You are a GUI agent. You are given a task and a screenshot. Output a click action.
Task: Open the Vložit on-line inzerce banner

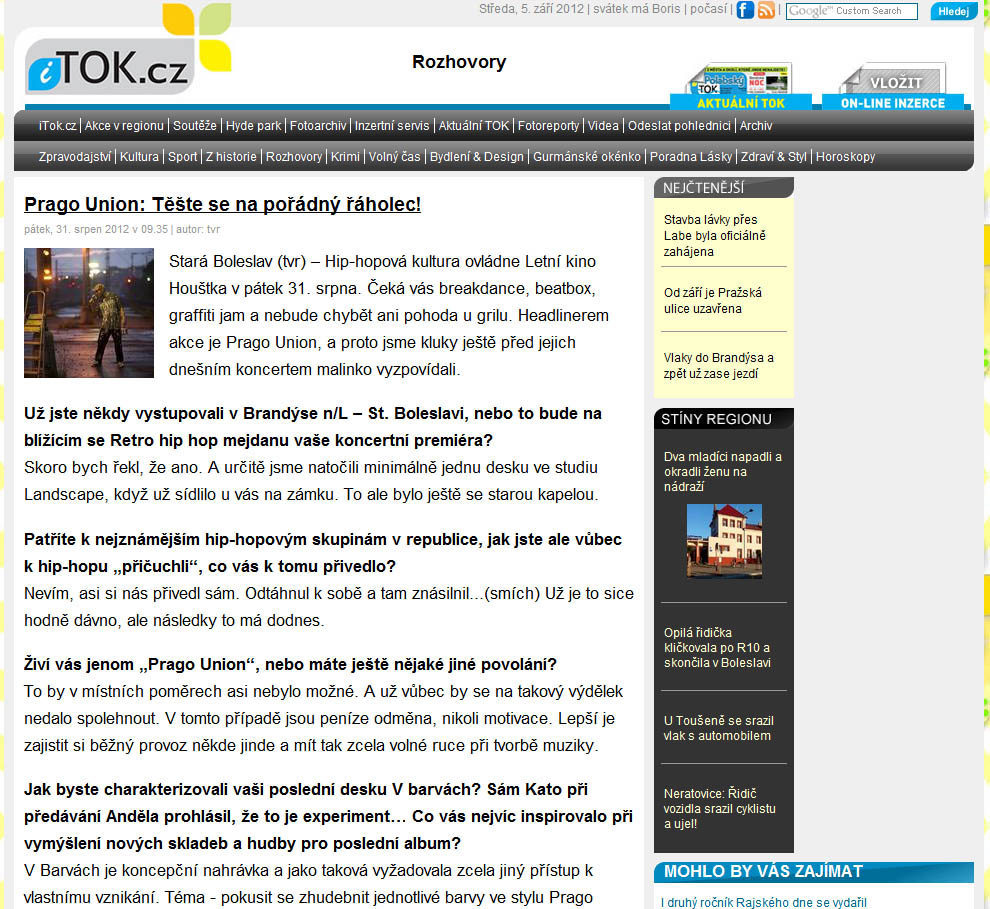(x=893, y=86)
